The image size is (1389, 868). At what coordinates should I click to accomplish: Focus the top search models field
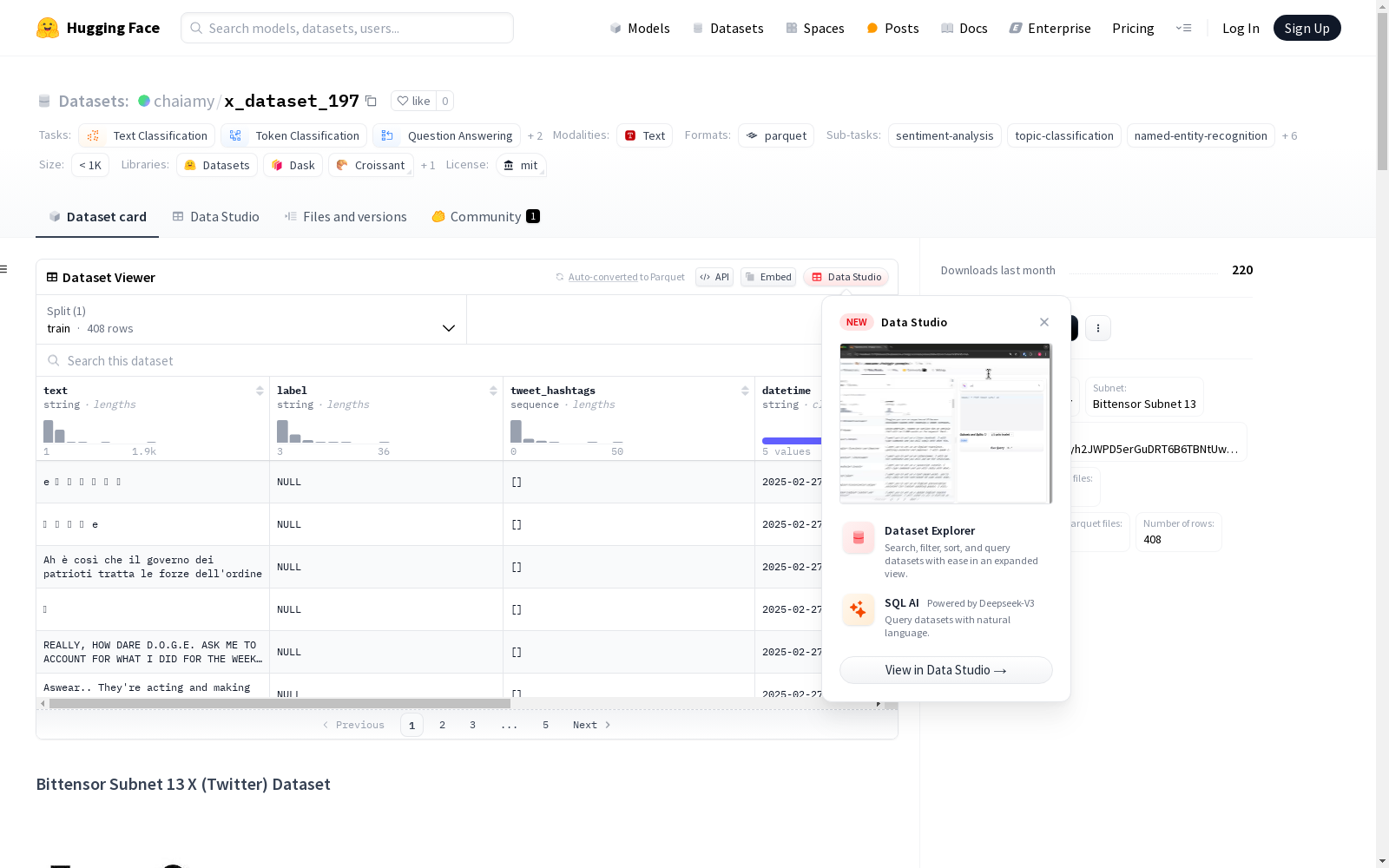[347, 28]
